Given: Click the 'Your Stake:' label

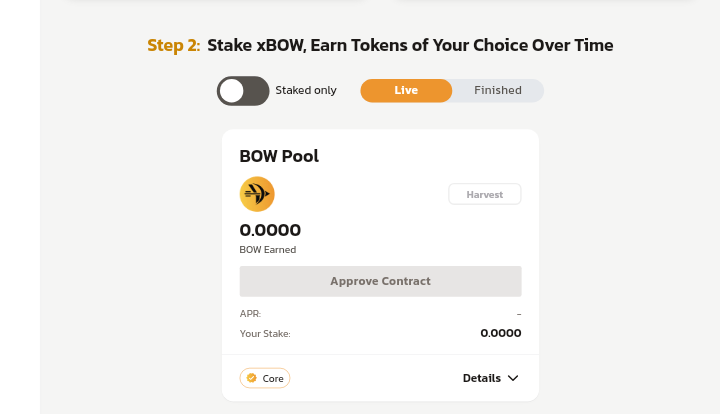Looking at the screenshot, I should point(265,334).
